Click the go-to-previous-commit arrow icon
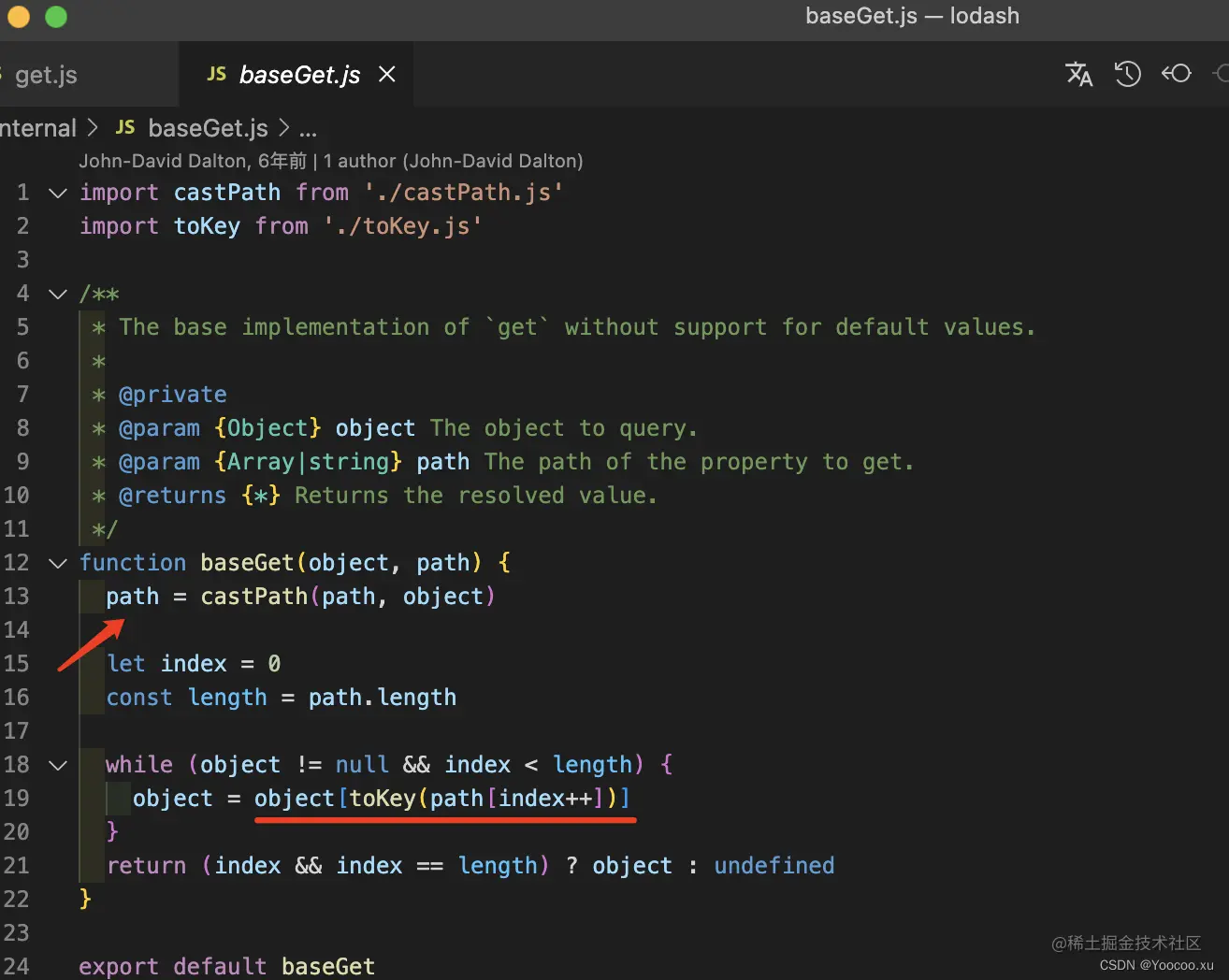1229x980 pixels. [x=1177, y=73]
